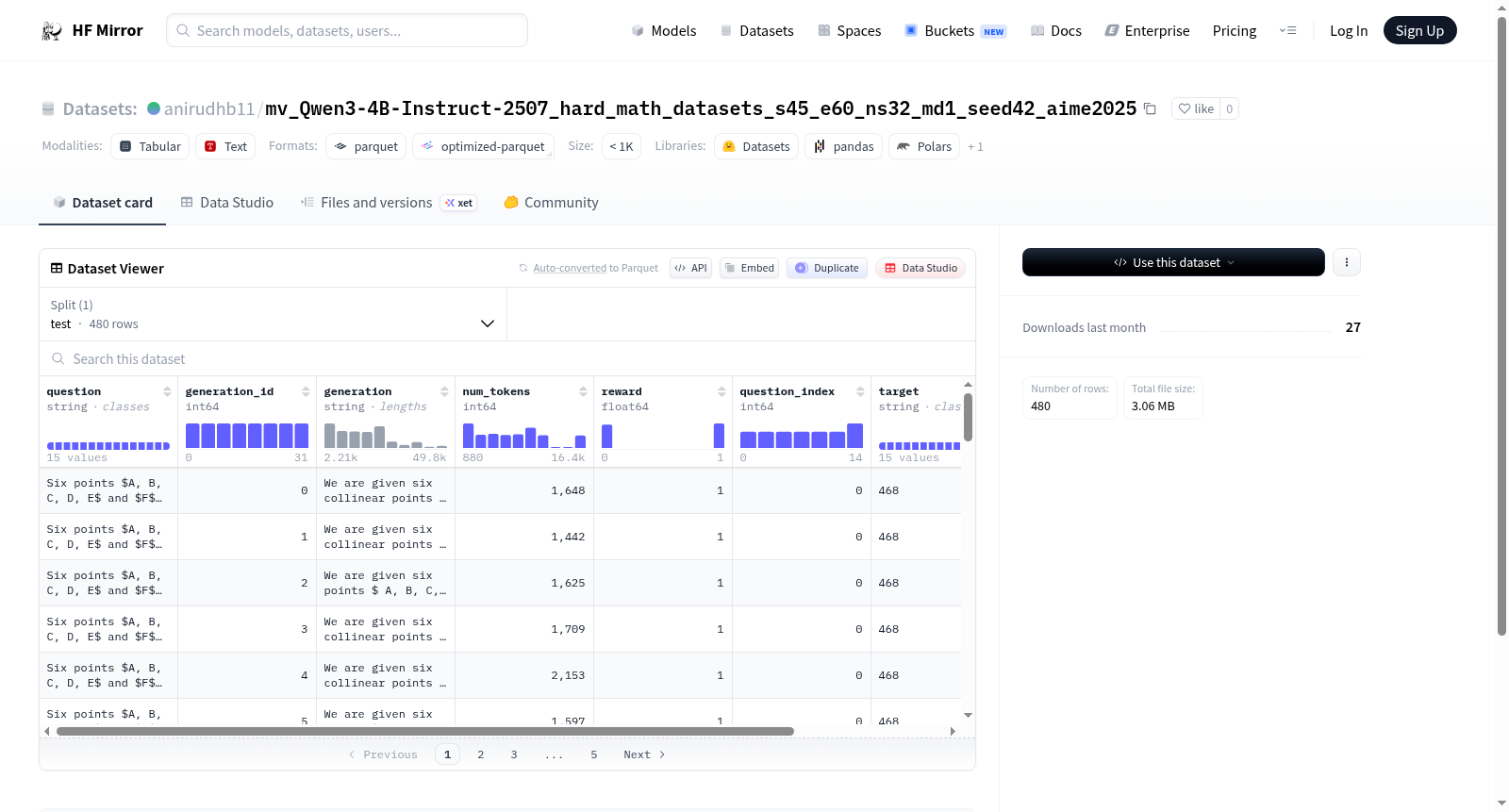Open the Models page
Image resolution: width=1509 pixels, height=812 pixels.
coord(664,31)
